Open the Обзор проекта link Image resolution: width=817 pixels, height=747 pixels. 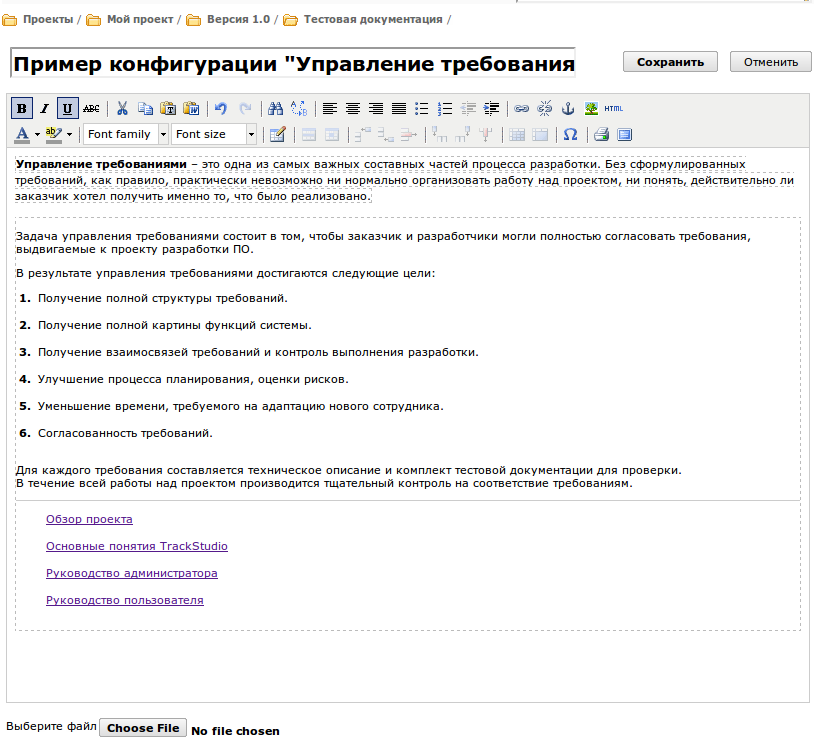coord(89,519)
